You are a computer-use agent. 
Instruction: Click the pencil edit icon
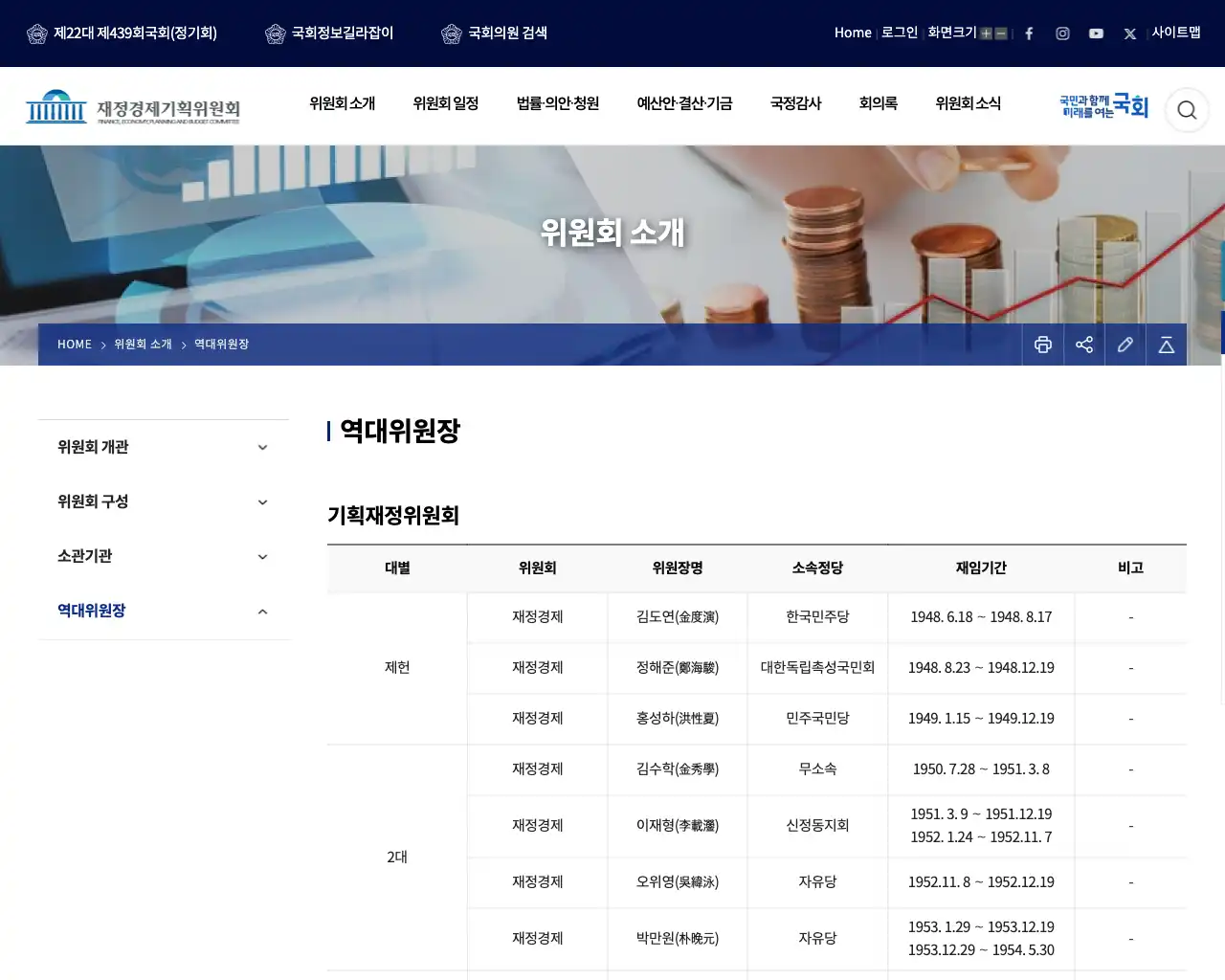[1125, 345]
